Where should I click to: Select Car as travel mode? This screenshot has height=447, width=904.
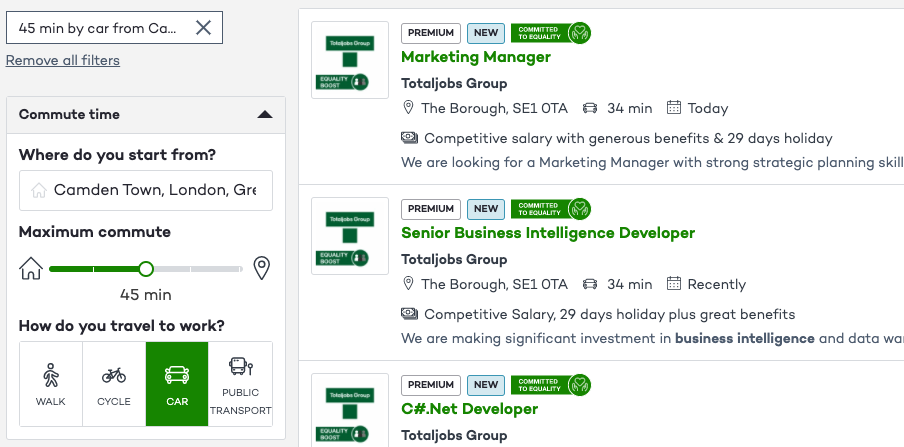(177, 384)
